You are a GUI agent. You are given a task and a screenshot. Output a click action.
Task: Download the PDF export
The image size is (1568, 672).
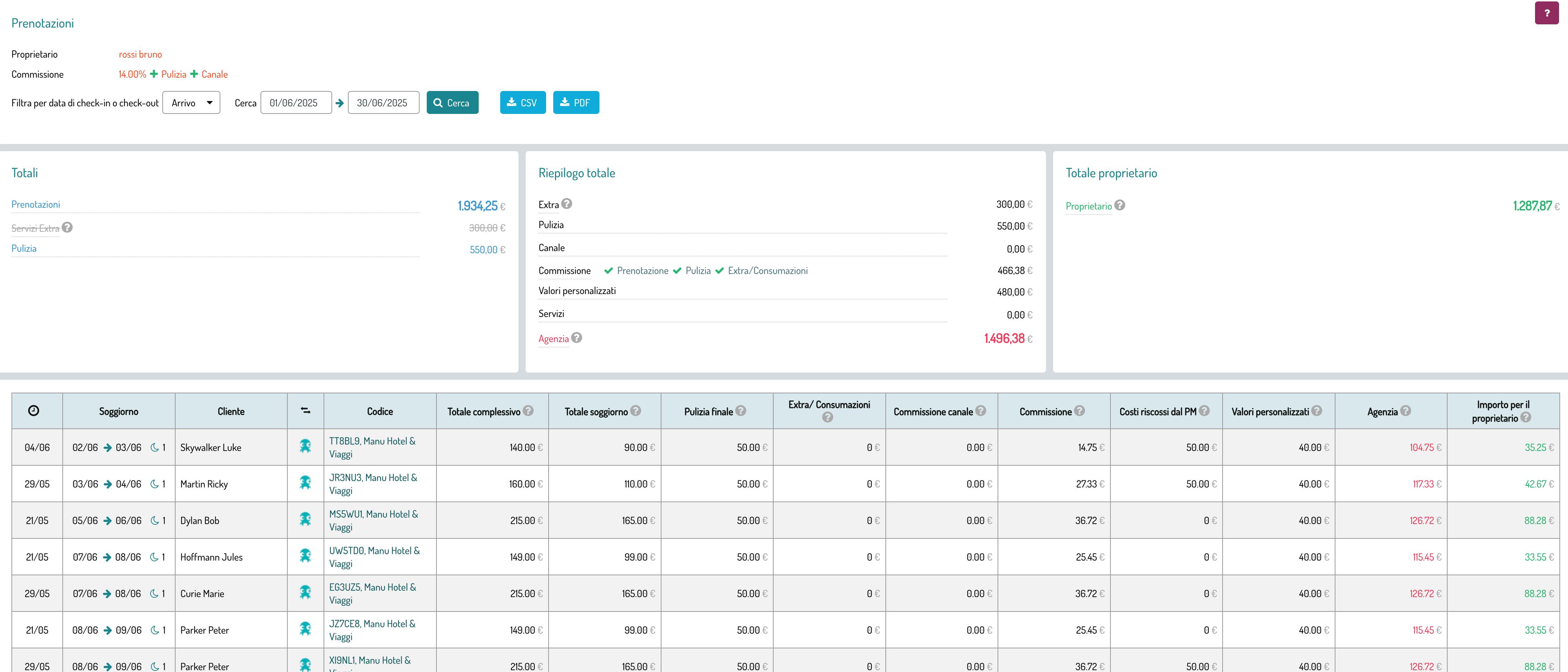pyautogui.click(x=576, y=103)
